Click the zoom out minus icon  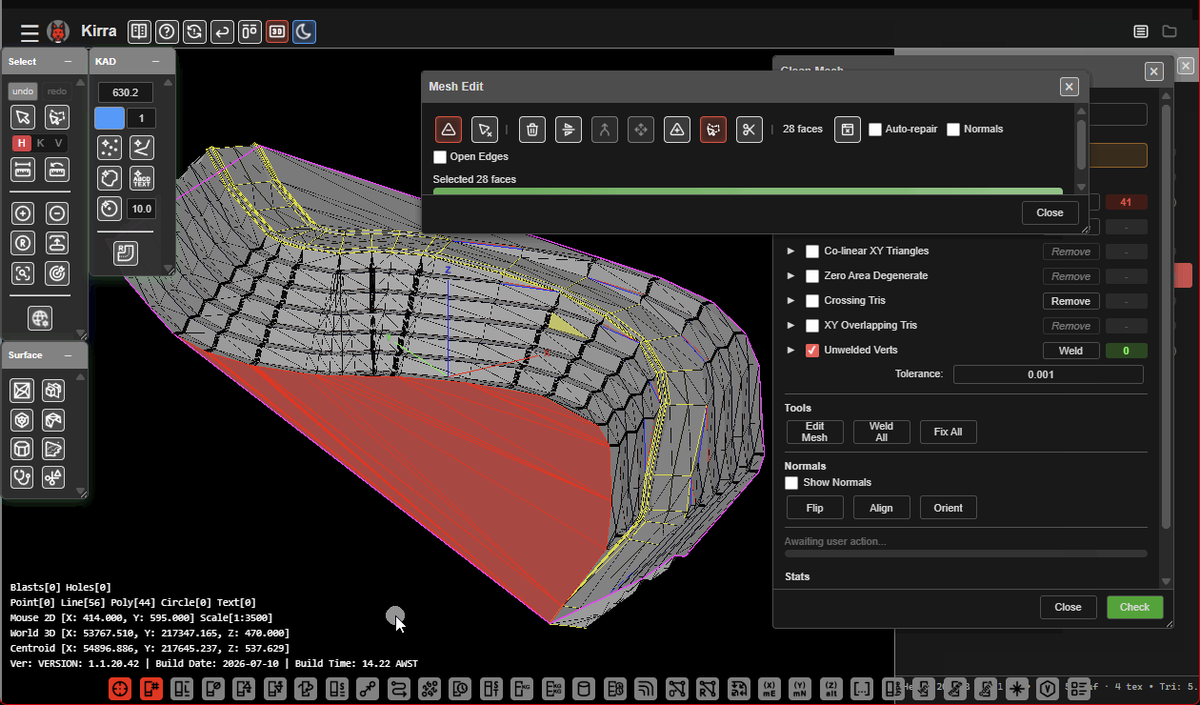(x=57, y=213)
